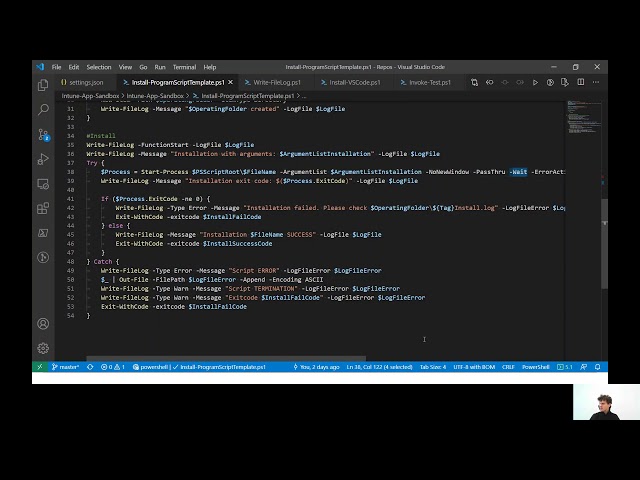
Task: Click the horizontal editor scrollbar
Action: (x=226, y=358)
